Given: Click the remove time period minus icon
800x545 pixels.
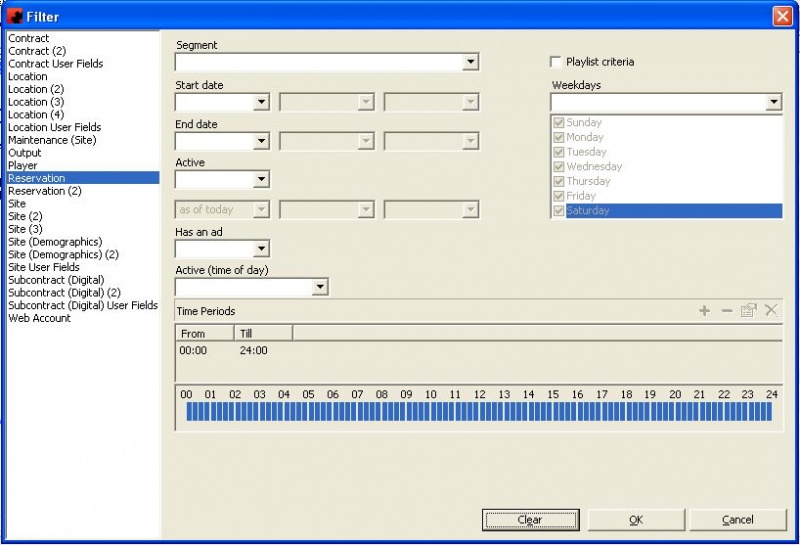Looking at the screenshot, I should (x=727, y=311).
